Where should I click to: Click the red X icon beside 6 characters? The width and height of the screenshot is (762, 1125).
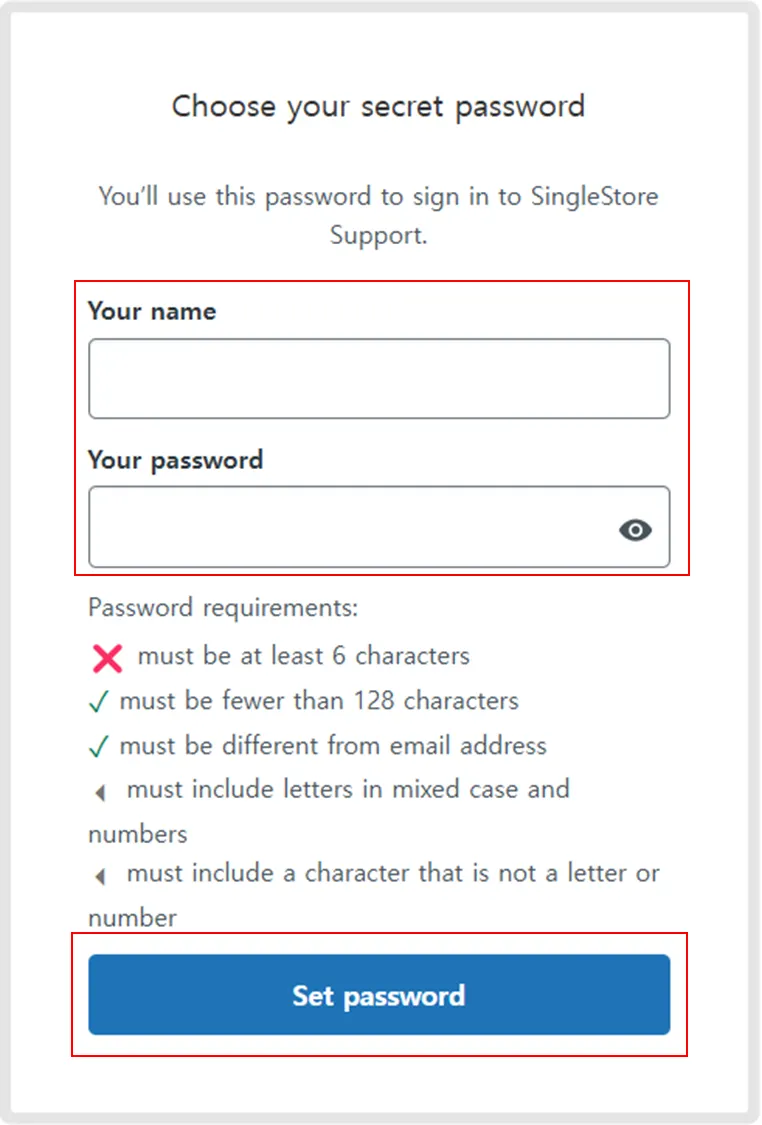point(107,658)
